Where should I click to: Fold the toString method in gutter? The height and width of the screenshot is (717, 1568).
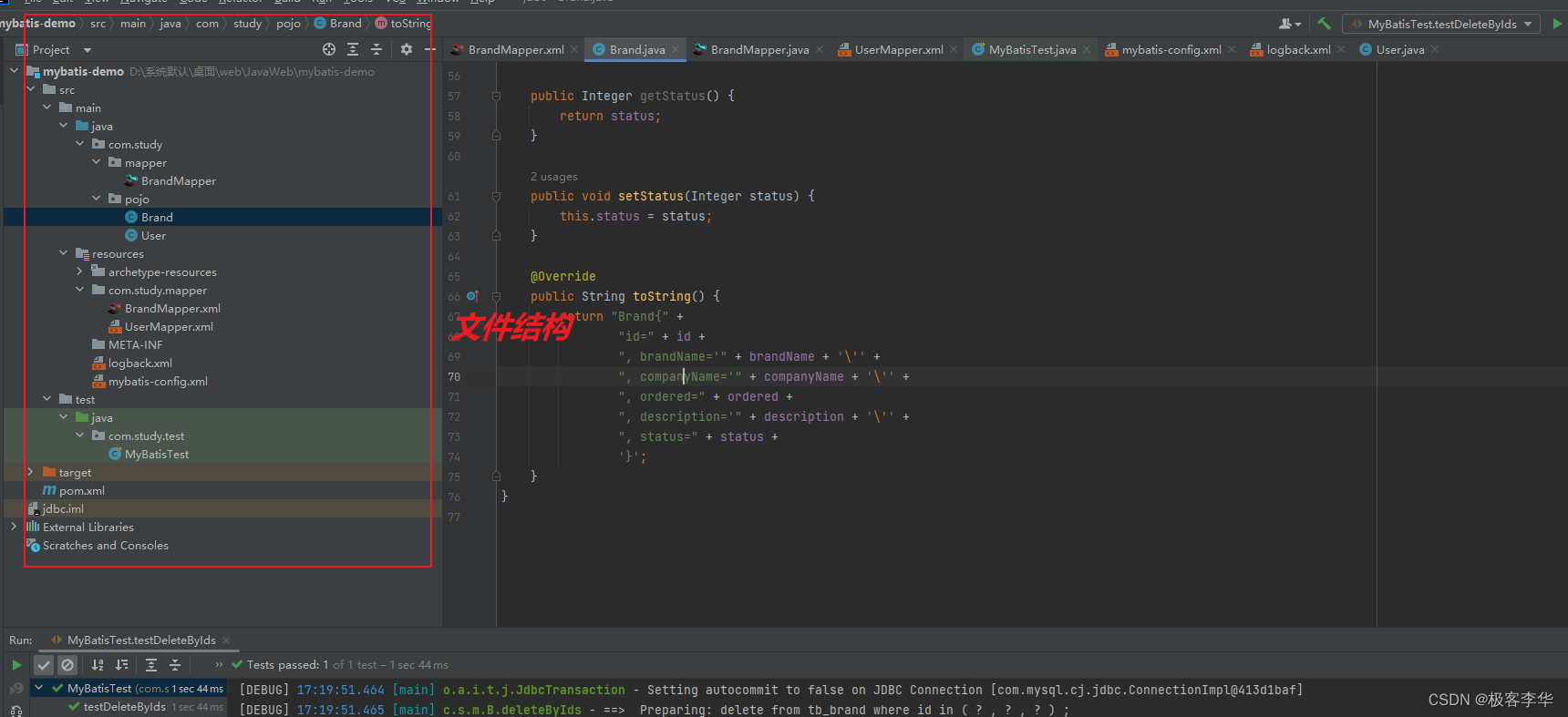point(496,296)
